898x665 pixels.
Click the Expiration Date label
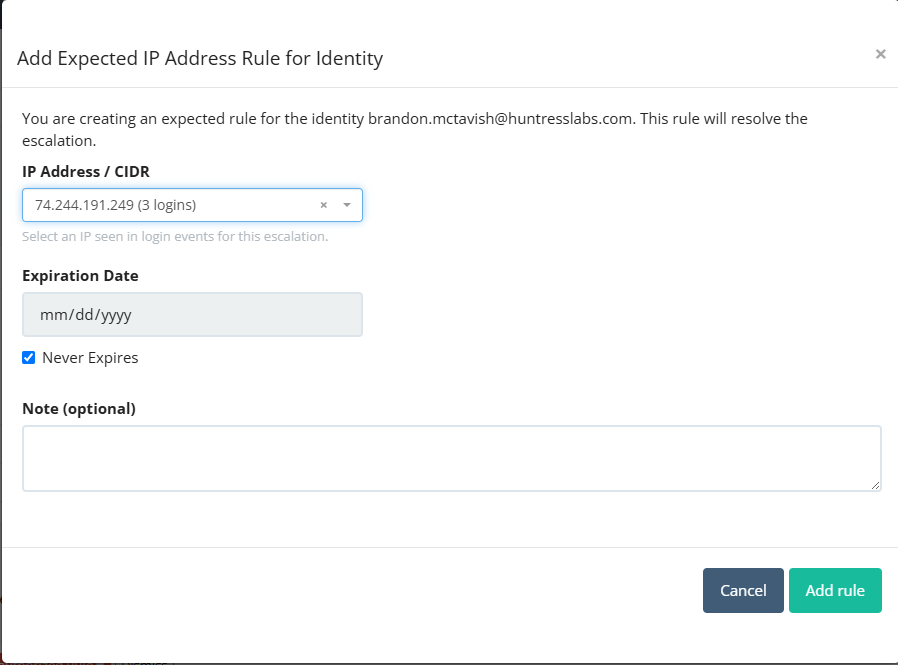(x=80, y=276)
